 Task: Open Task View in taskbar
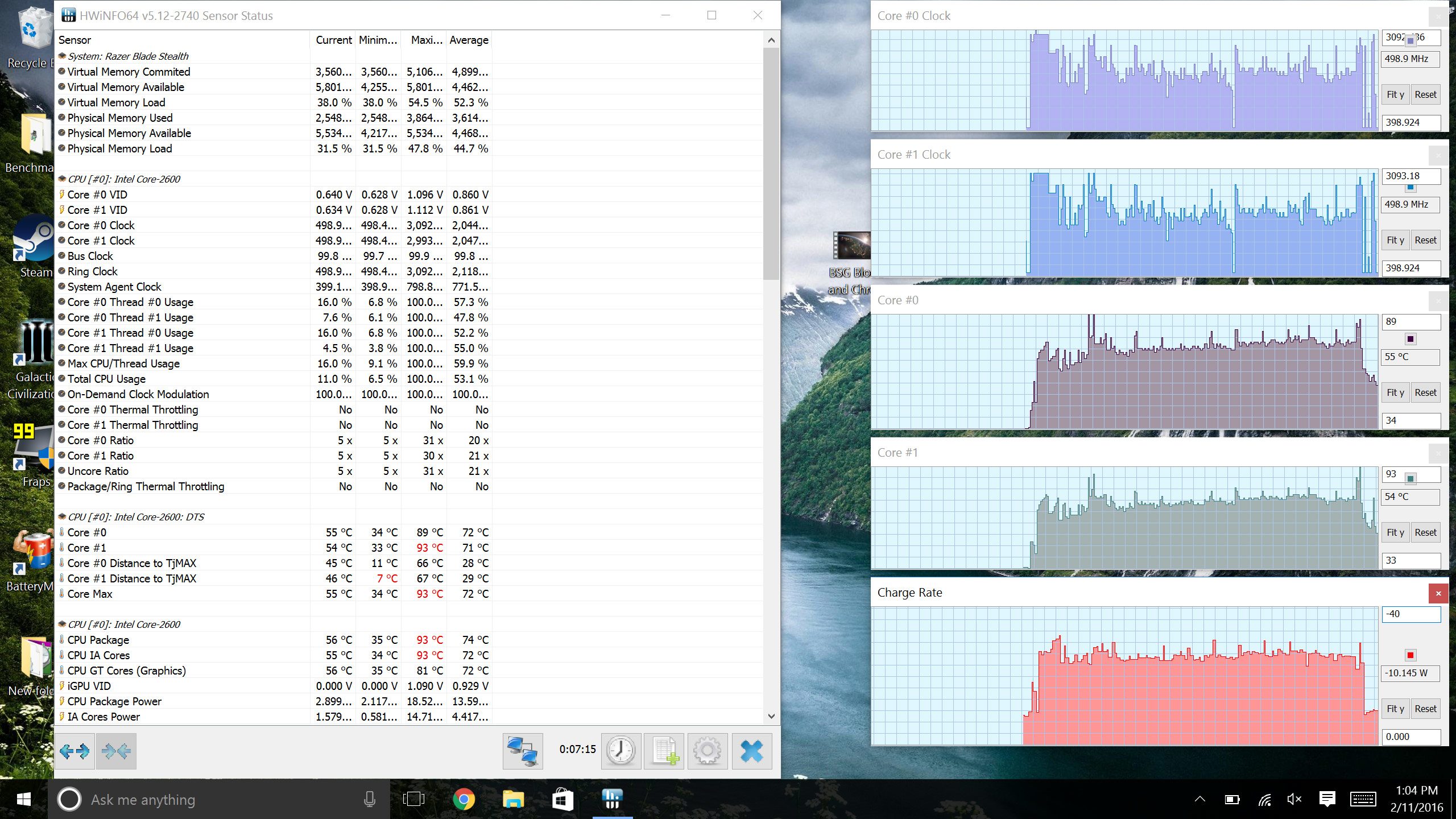(413, 799)
